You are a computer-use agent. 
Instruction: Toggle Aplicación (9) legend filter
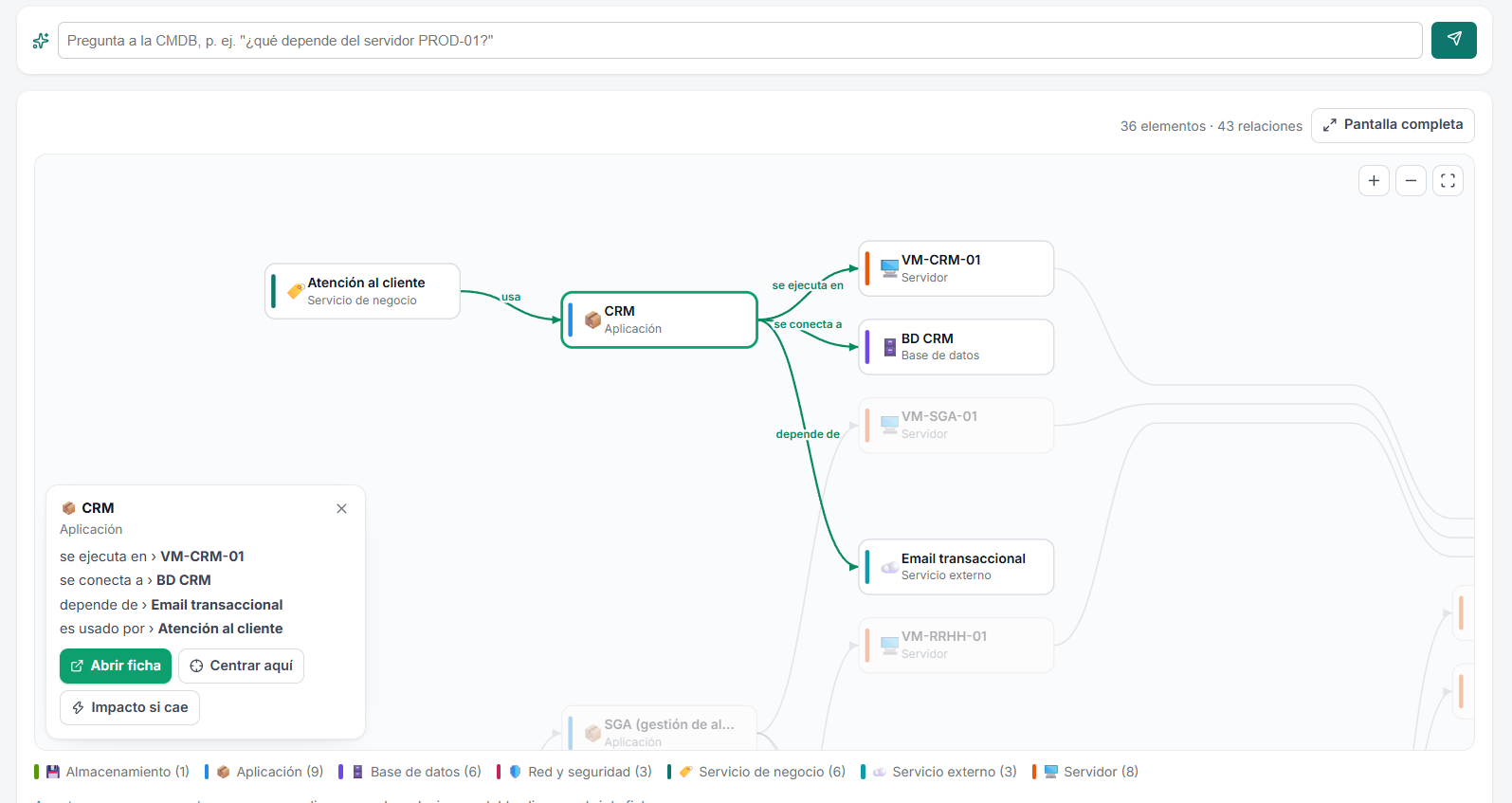point(264,772)
